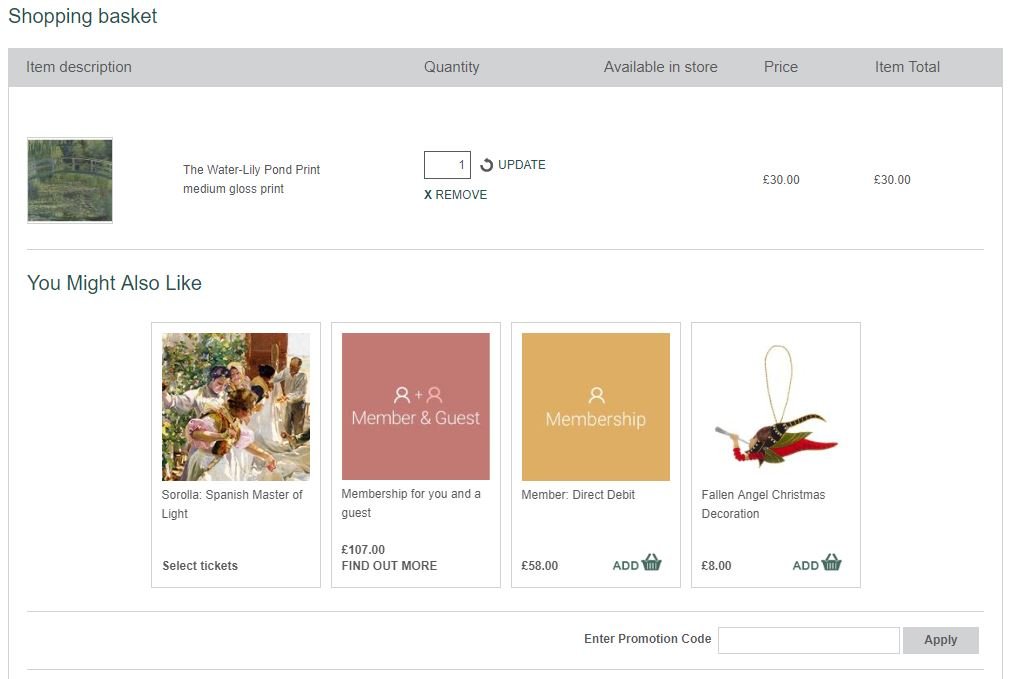
Task: Select tickets for Sorolla: Spanish Master of Light
Action: (199, 565)
